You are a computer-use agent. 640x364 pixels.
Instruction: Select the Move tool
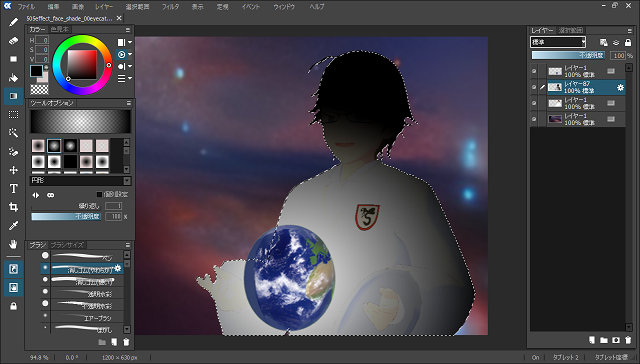(x=13, y=170)
